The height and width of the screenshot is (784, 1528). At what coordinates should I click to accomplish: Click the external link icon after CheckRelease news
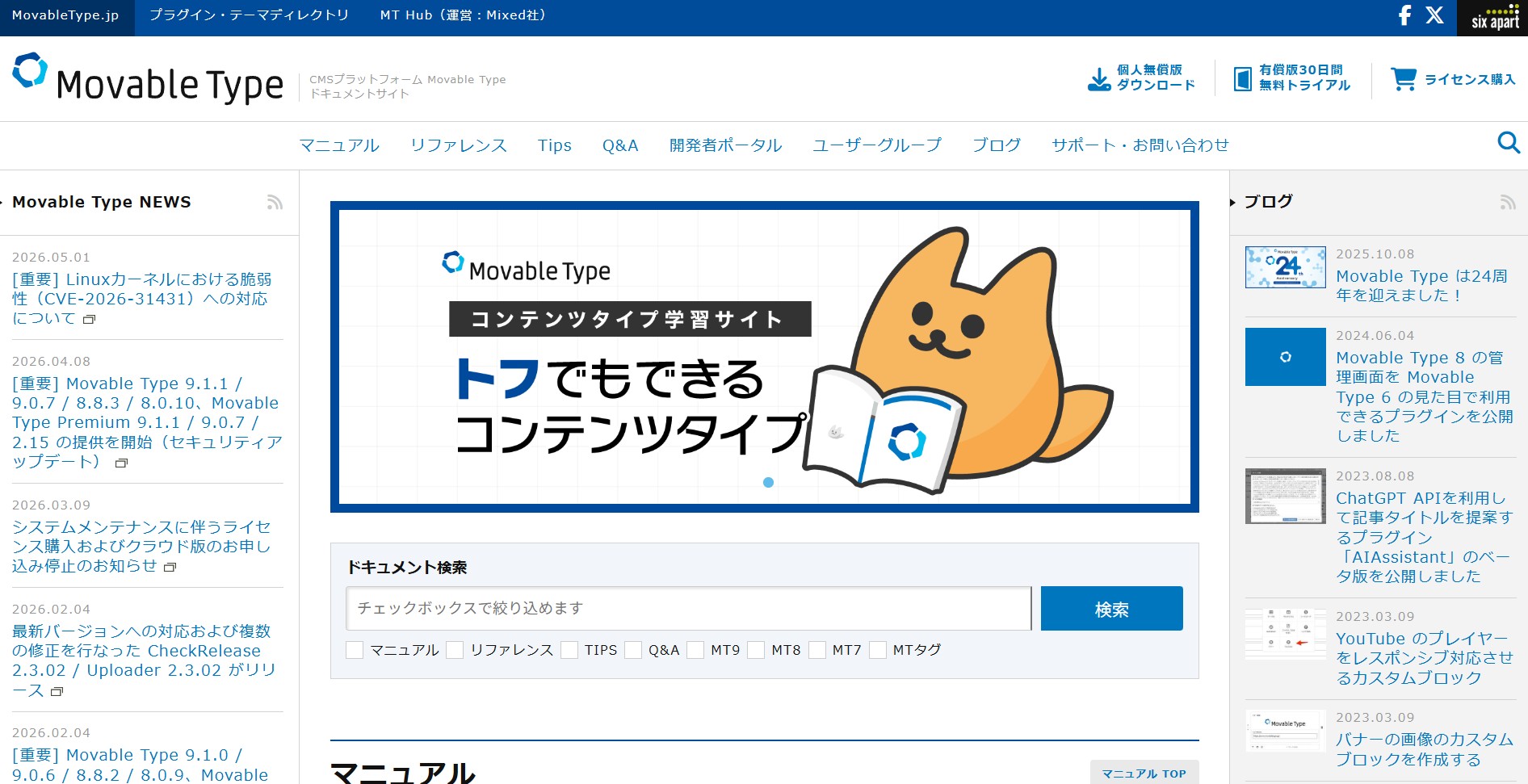(x=57, y=691)
